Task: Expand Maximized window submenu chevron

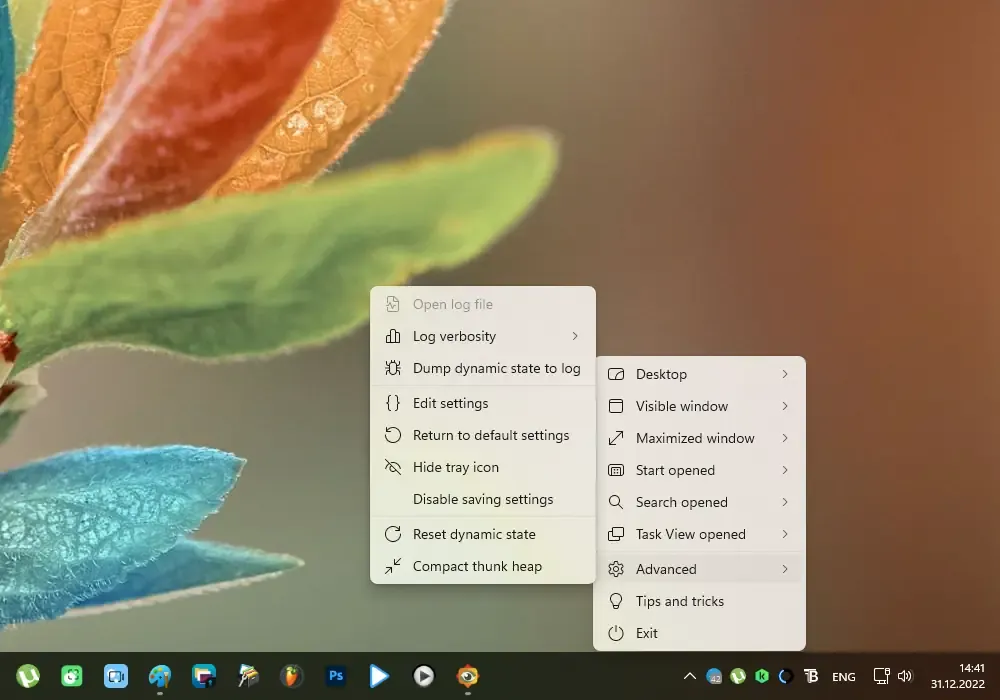Action: point(784,438)
